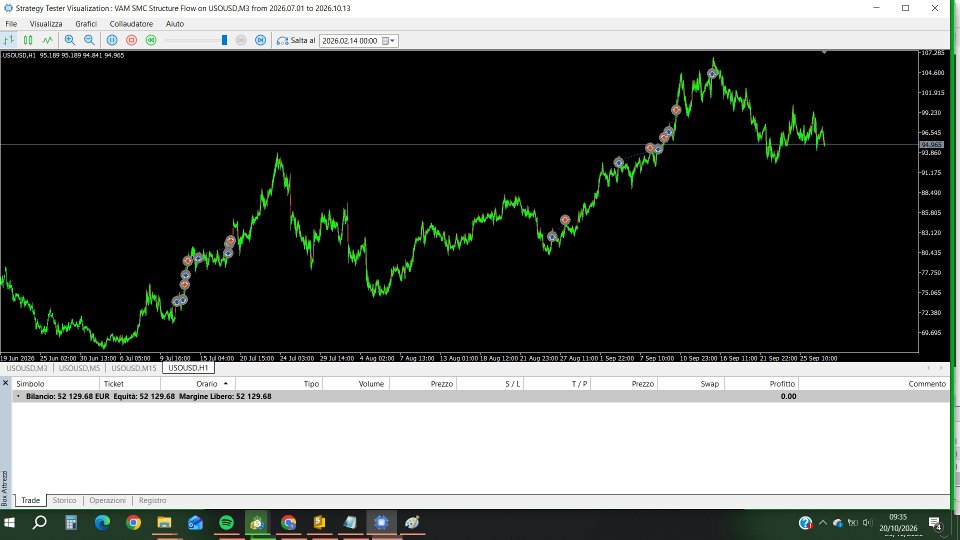The image size is (960, 540).
Task: Open the Grafici menu
Action: tap(86, 24)
